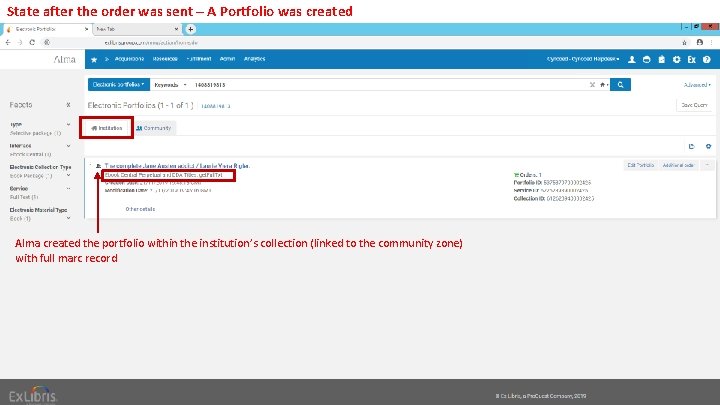Open the Acquisitions menu
The image size is (720, 405).
click(x=129, y=59)
